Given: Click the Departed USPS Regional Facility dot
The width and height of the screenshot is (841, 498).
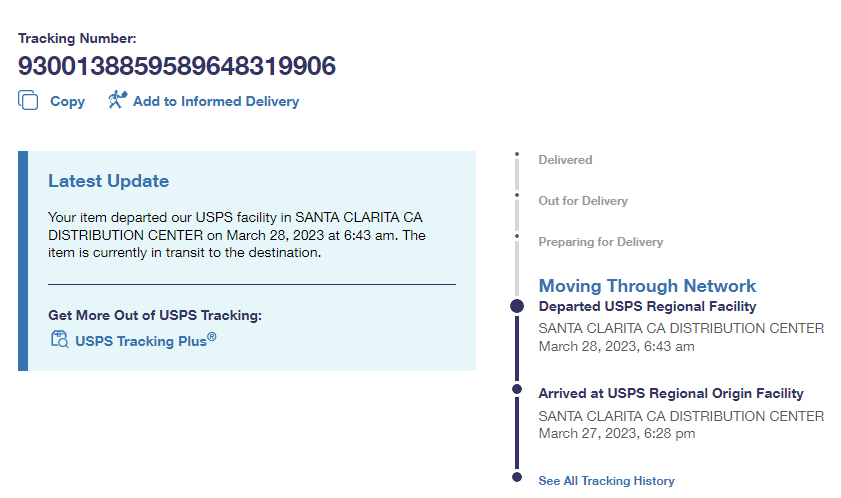Looking at the screenshot, I should tap(517, 306).
